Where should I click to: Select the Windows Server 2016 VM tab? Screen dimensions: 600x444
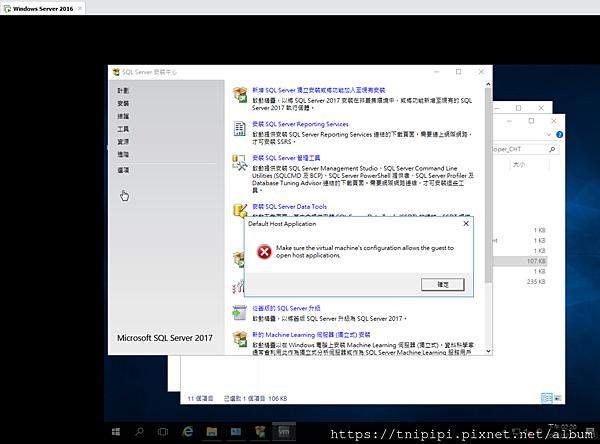point(43,8)
